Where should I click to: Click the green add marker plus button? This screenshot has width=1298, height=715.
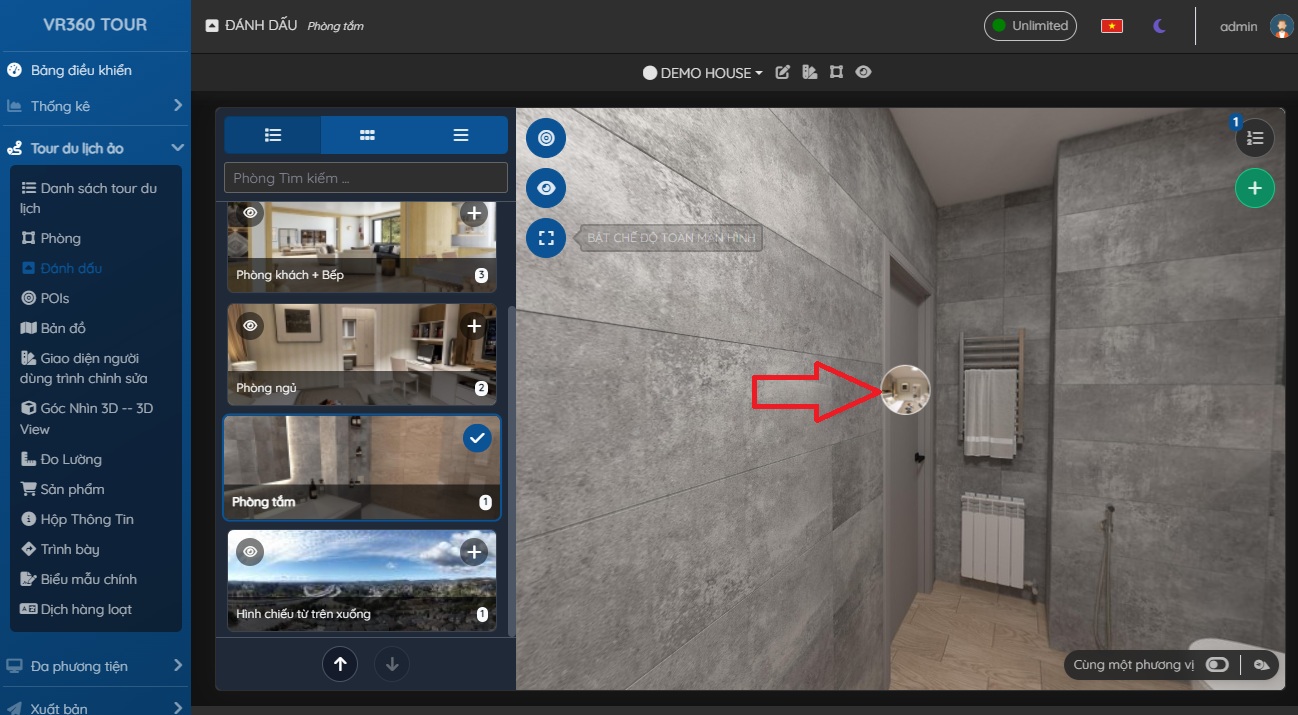[x=1254, y=188]
